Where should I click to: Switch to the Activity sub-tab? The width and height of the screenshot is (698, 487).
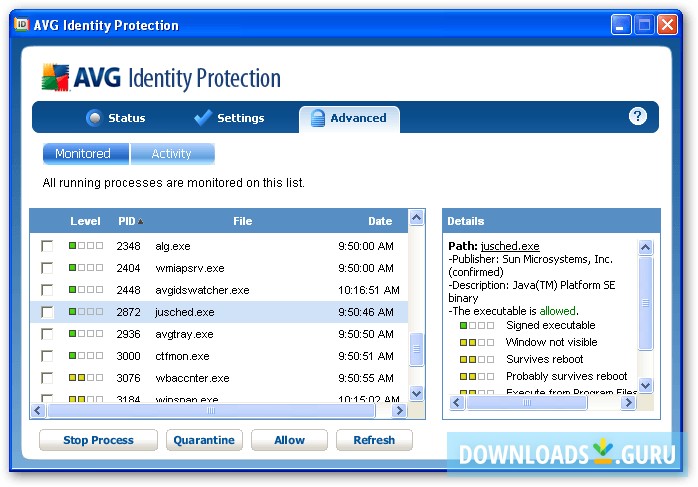click(x=172, y=154)
